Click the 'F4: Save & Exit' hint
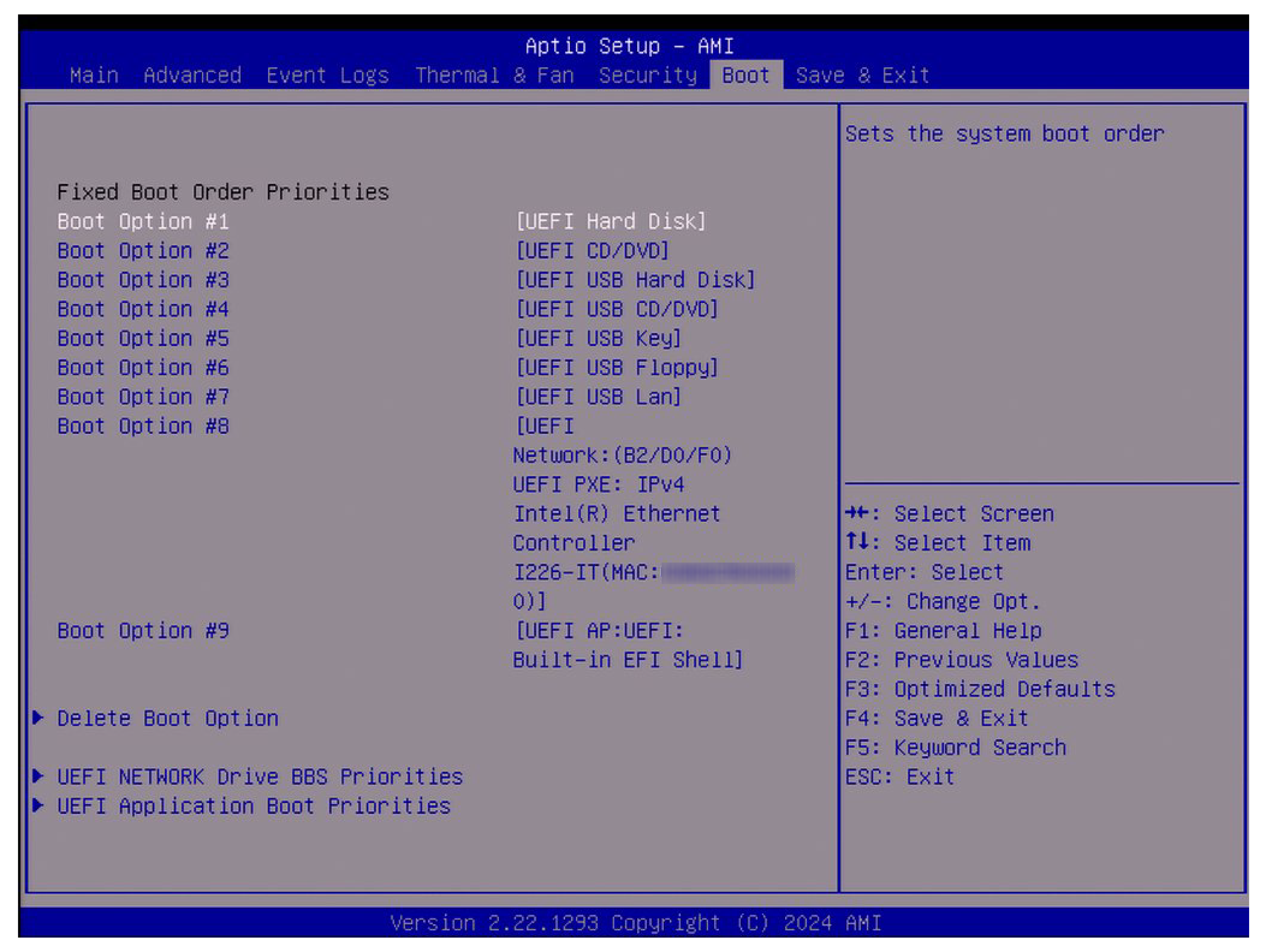This screenshot has height=952, width=1265. (x=937, y=718)
